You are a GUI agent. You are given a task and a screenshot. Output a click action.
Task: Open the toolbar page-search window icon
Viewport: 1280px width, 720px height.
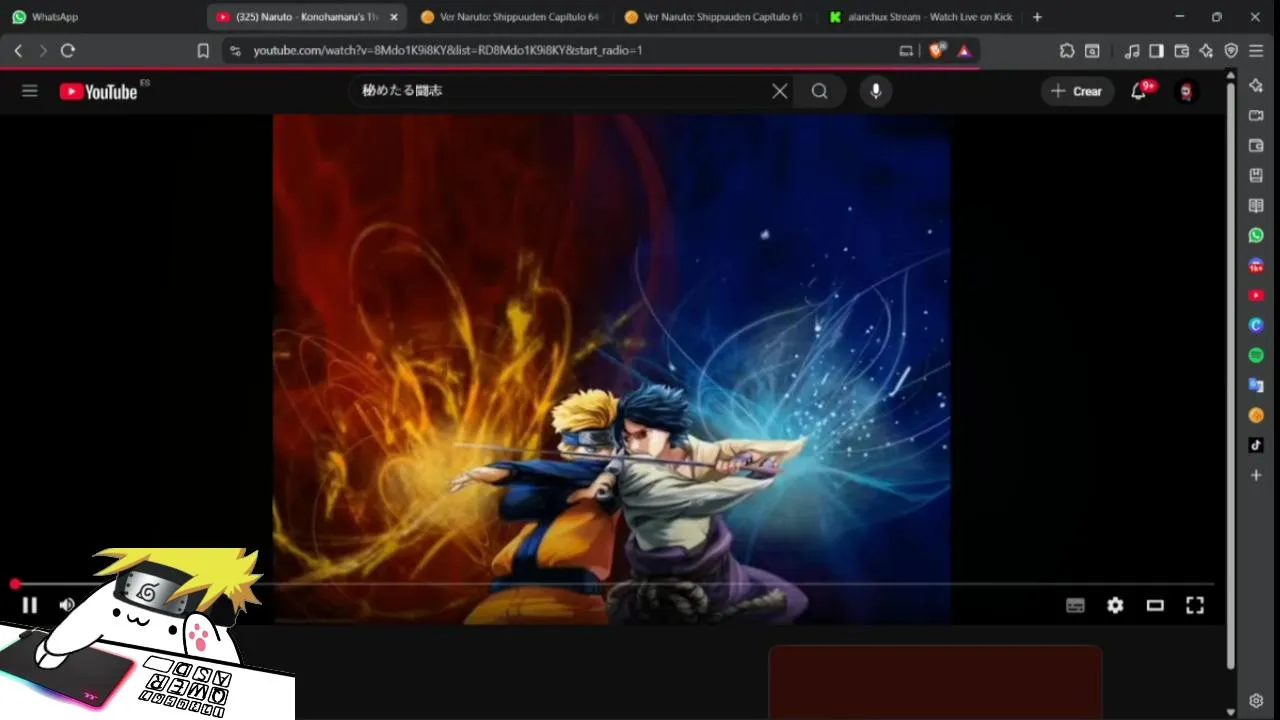click(1092, 50)
